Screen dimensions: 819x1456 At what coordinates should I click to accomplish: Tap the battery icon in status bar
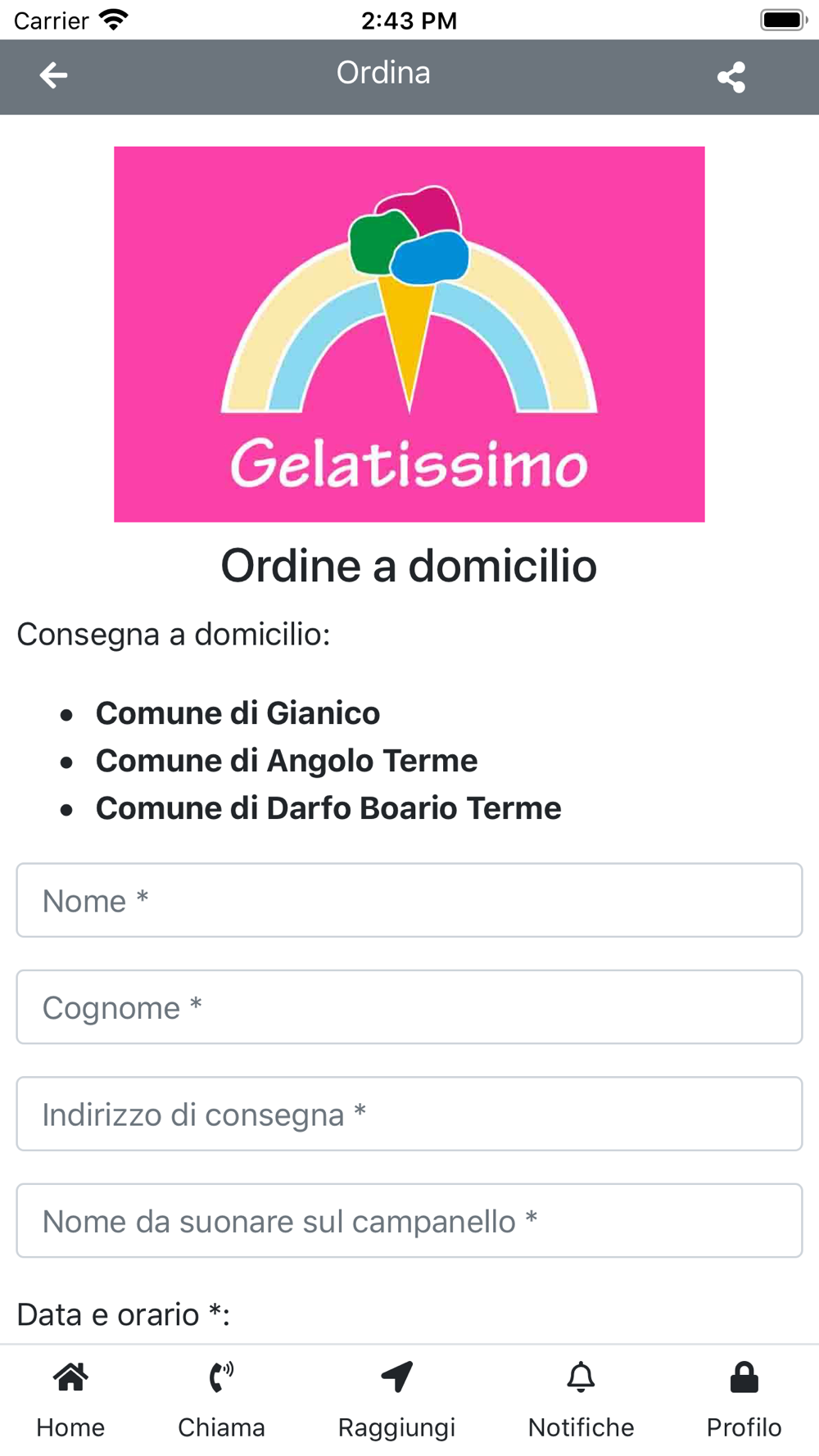pyautogui.click(x=784, y=20)
